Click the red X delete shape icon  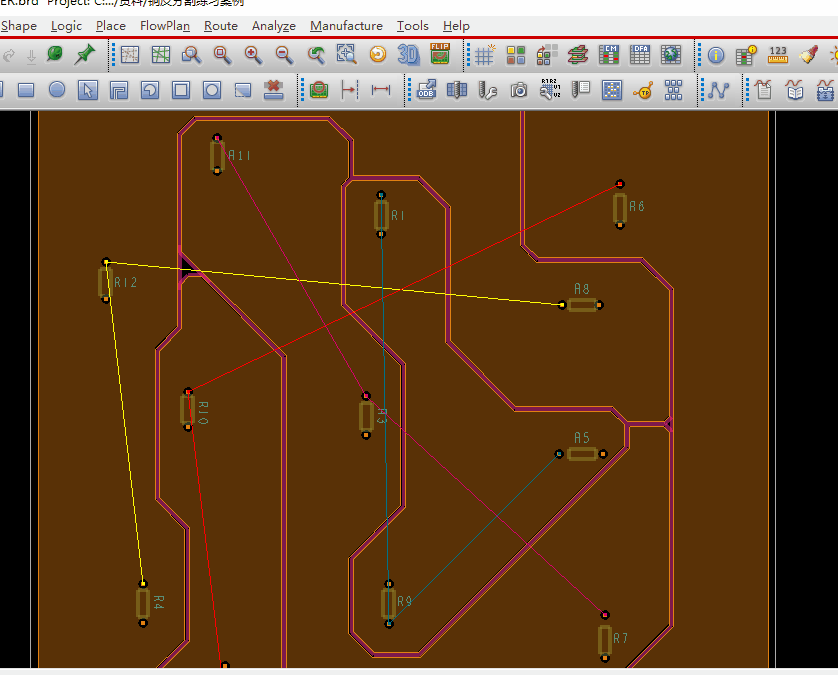[x=273, y=90]
